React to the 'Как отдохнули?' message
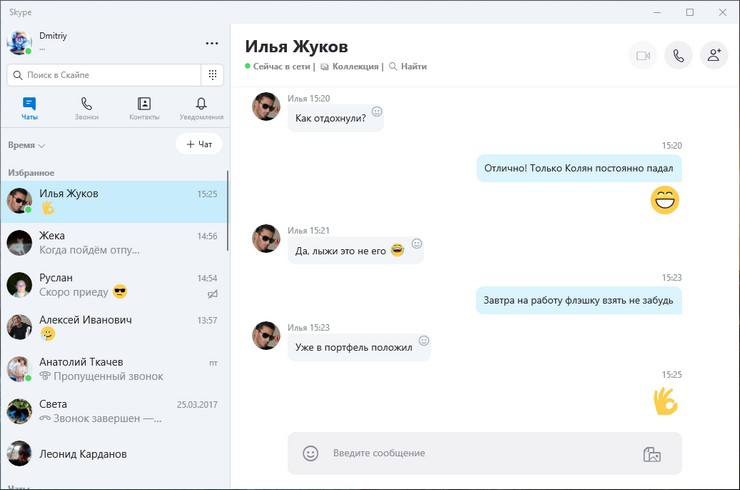 click(377, 111)
